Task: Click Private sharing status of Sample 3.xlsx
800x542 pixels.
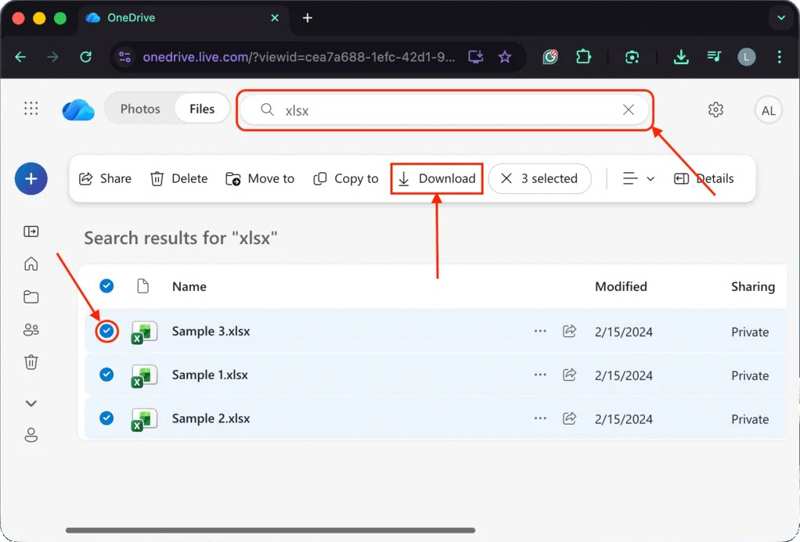Action: click(749, 332)
